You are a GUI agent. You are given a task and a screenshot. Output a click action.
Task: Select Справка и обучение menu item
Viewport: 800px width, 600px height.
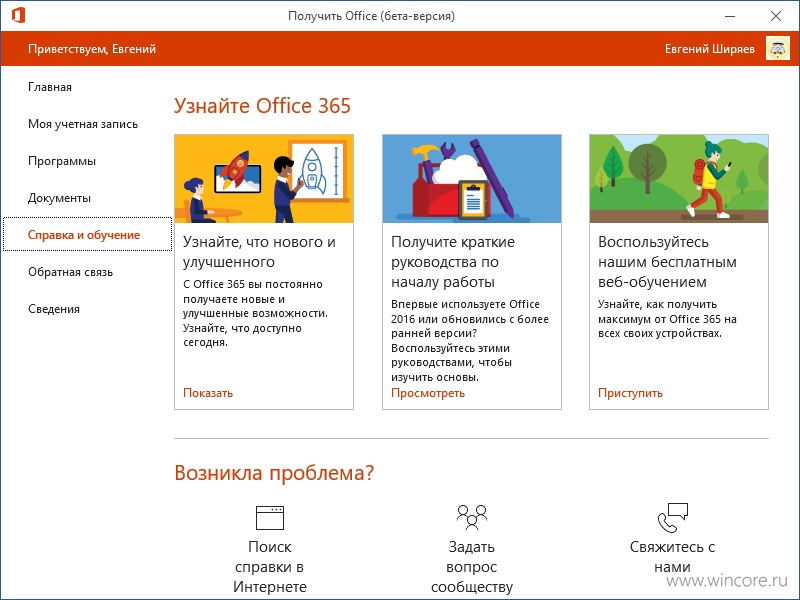coord(87,234)
